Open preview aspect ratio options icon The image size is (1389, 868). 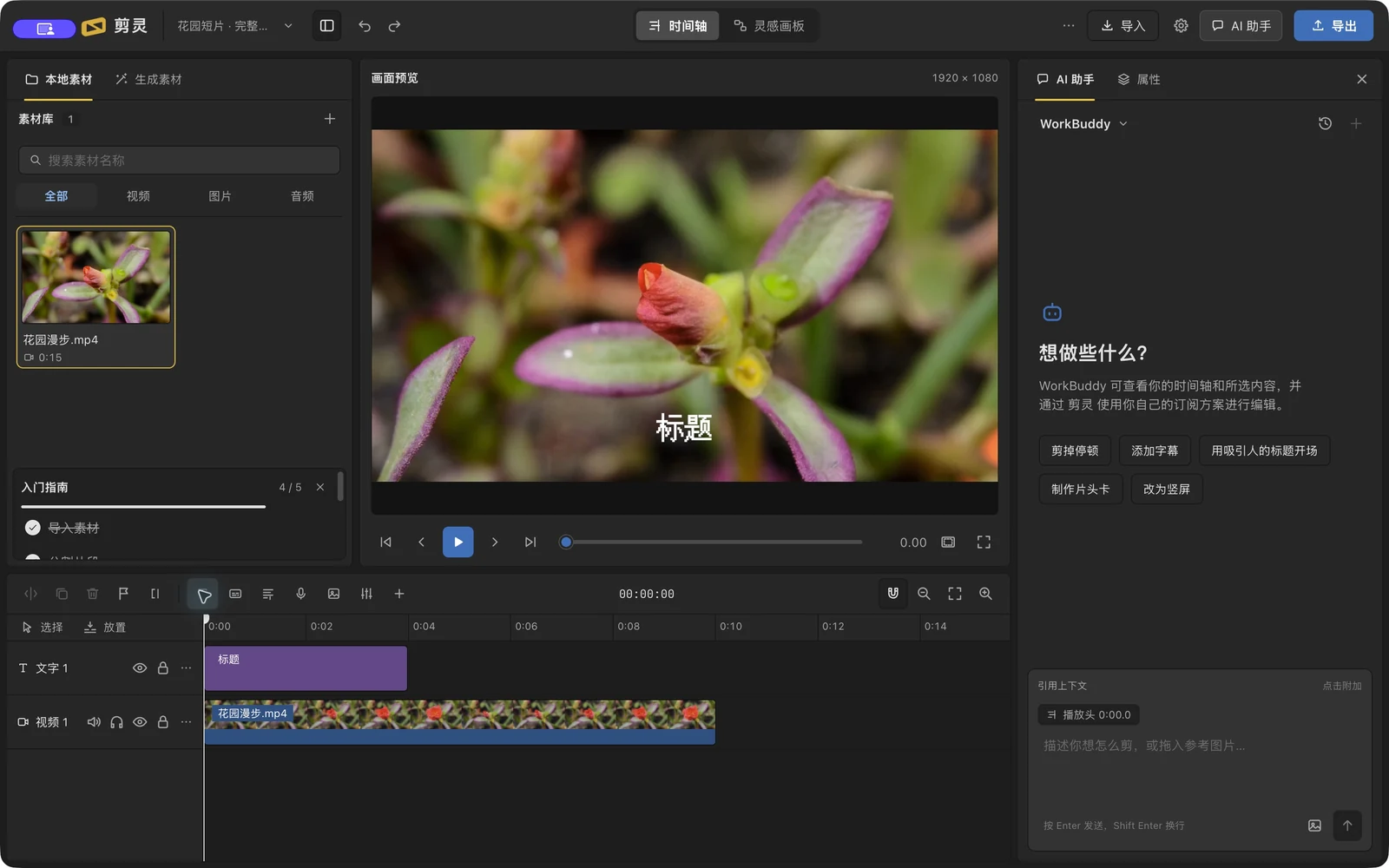tap(948, 542)
